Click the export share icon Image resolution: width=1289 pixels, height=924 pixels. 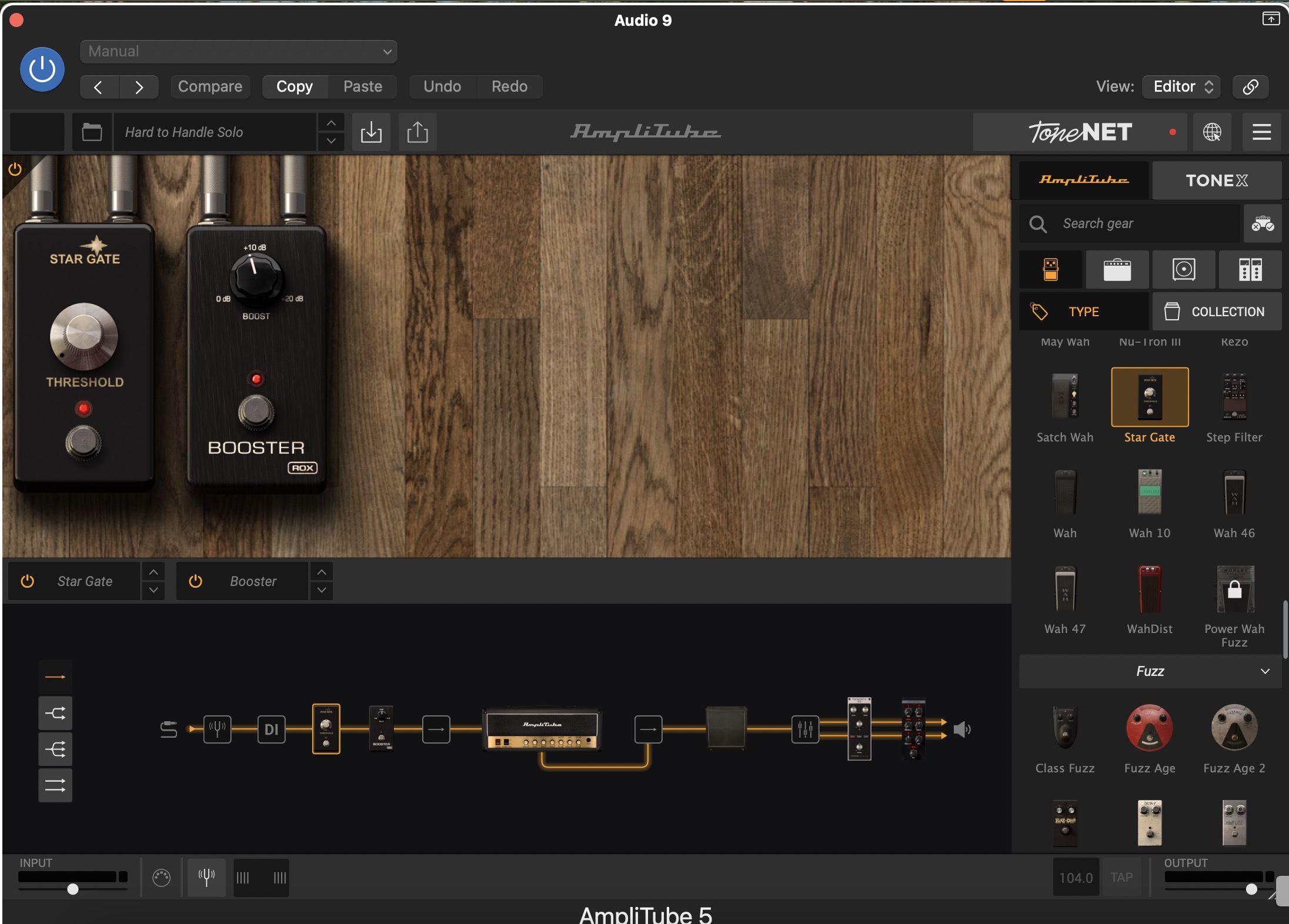click(418, 132)
